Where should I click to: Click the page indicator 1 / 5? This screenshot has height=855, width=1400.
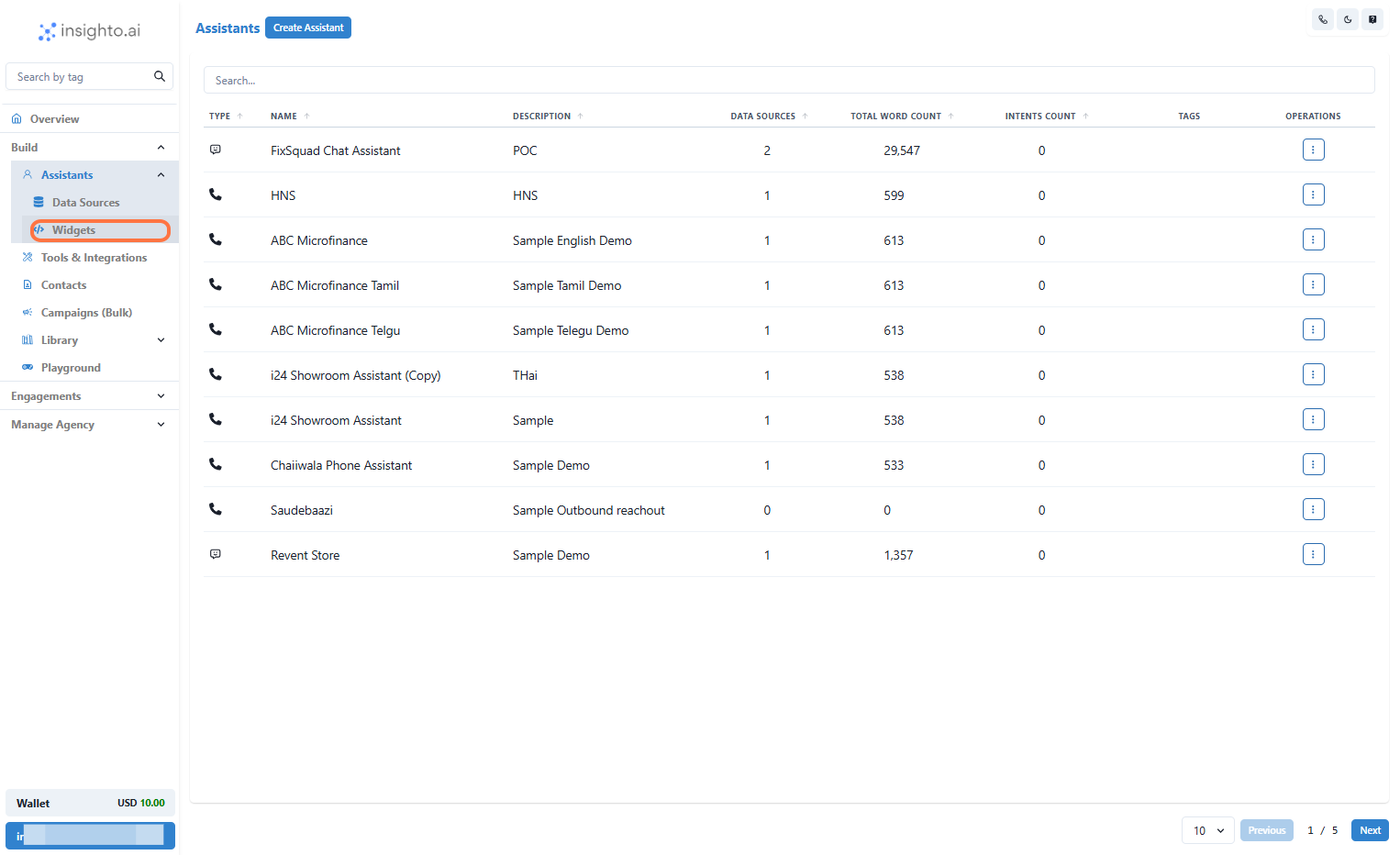click(x=1322, y=830)
